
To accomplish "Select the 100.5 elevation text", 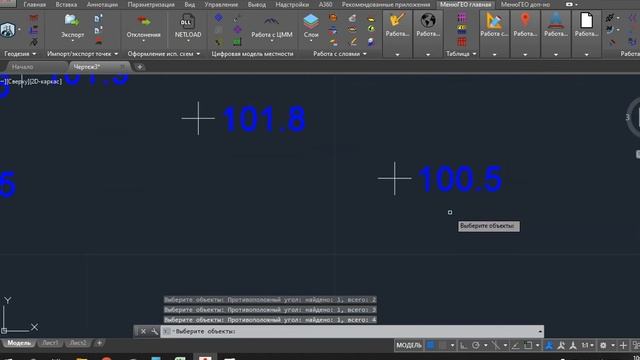I will coord(460,179).
